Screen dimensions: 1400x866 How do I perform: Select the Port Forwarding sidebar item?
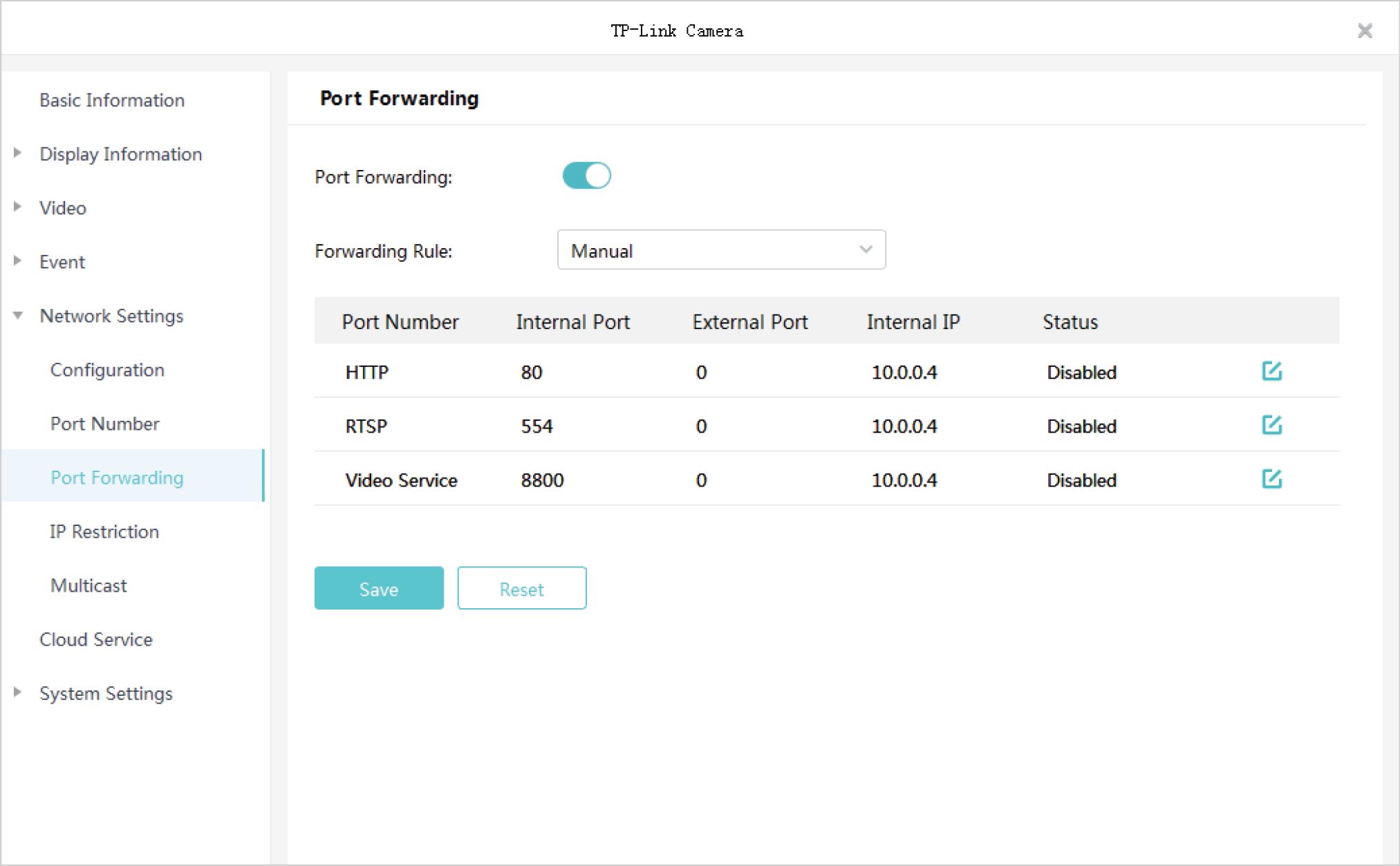coord(117,478)
